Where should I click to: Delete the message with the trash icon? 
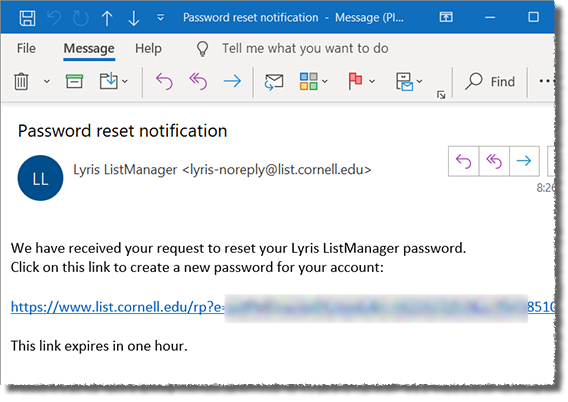[21, 81]
